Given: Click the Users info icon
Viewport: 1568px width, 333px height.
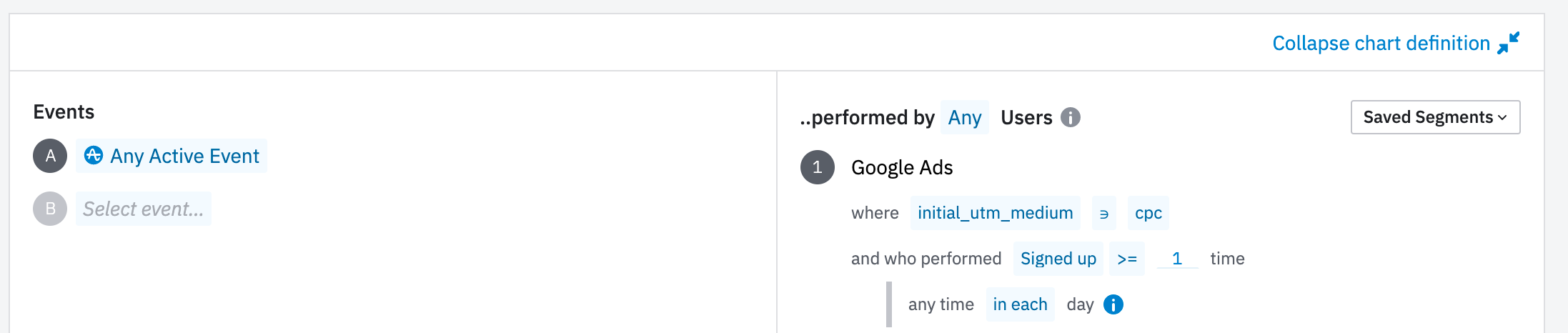Looking at the screenshot, I should [x=1070, y=117].
